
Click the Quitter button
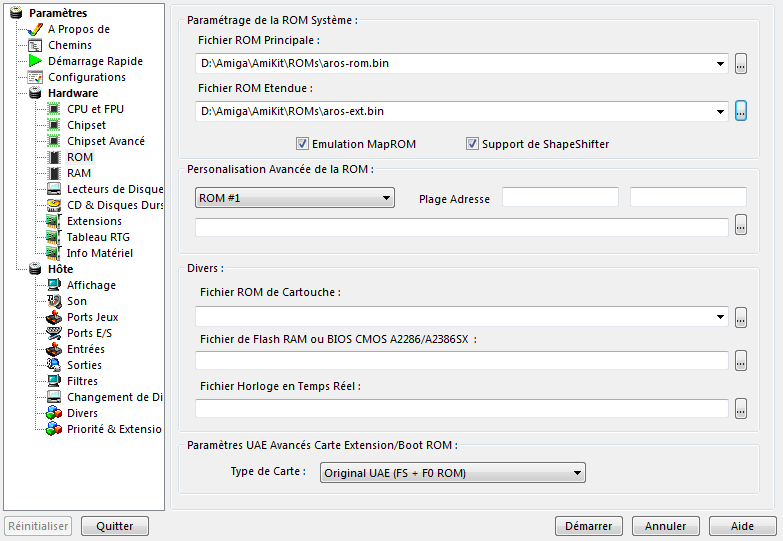click(115, 526)
